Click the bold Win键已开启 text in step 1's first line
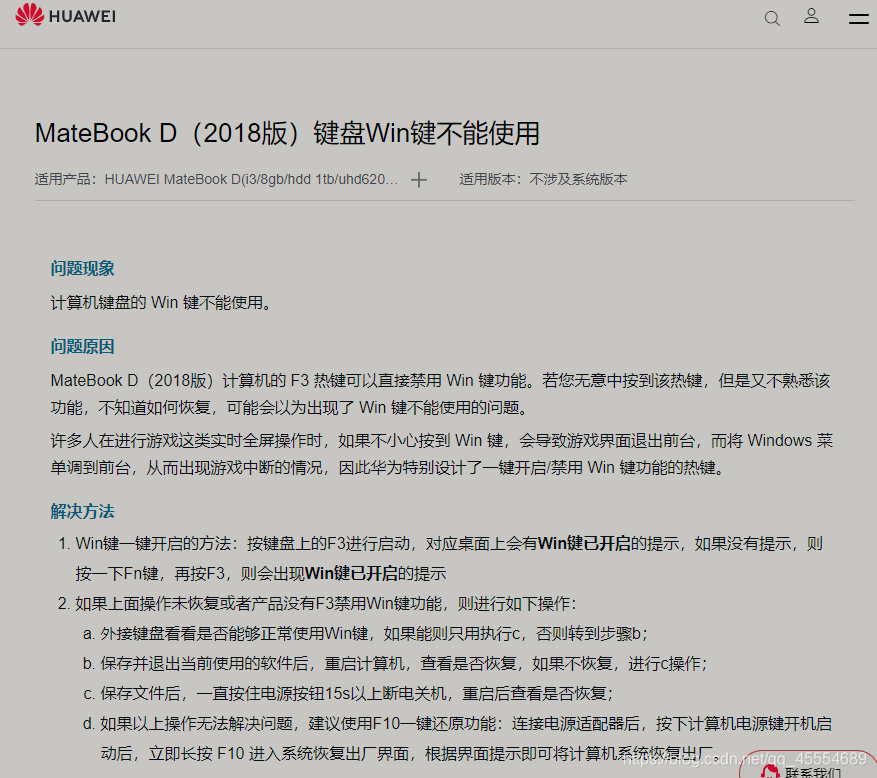 (584, 543)
